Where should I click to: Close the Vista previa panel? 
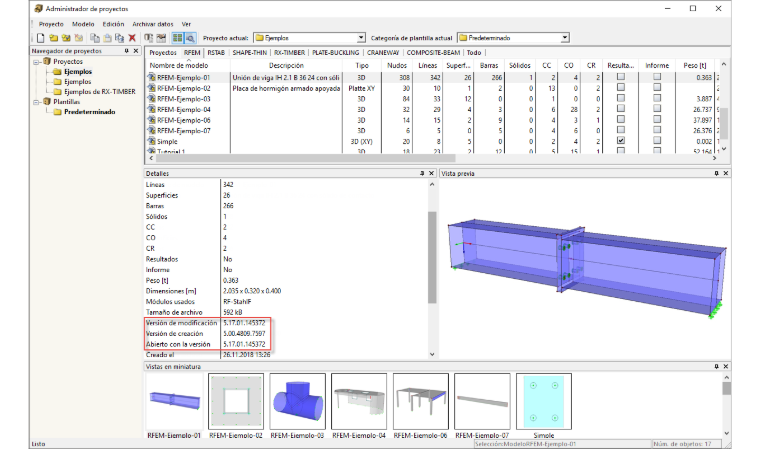point(726,173)
